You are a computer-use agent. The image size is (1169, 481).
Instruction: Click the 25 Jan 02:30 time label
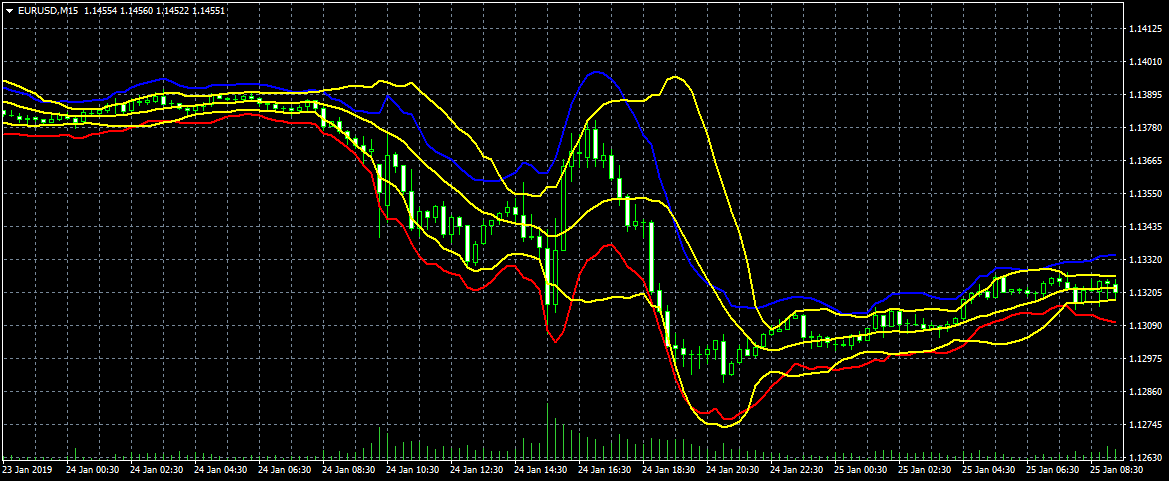926,471
